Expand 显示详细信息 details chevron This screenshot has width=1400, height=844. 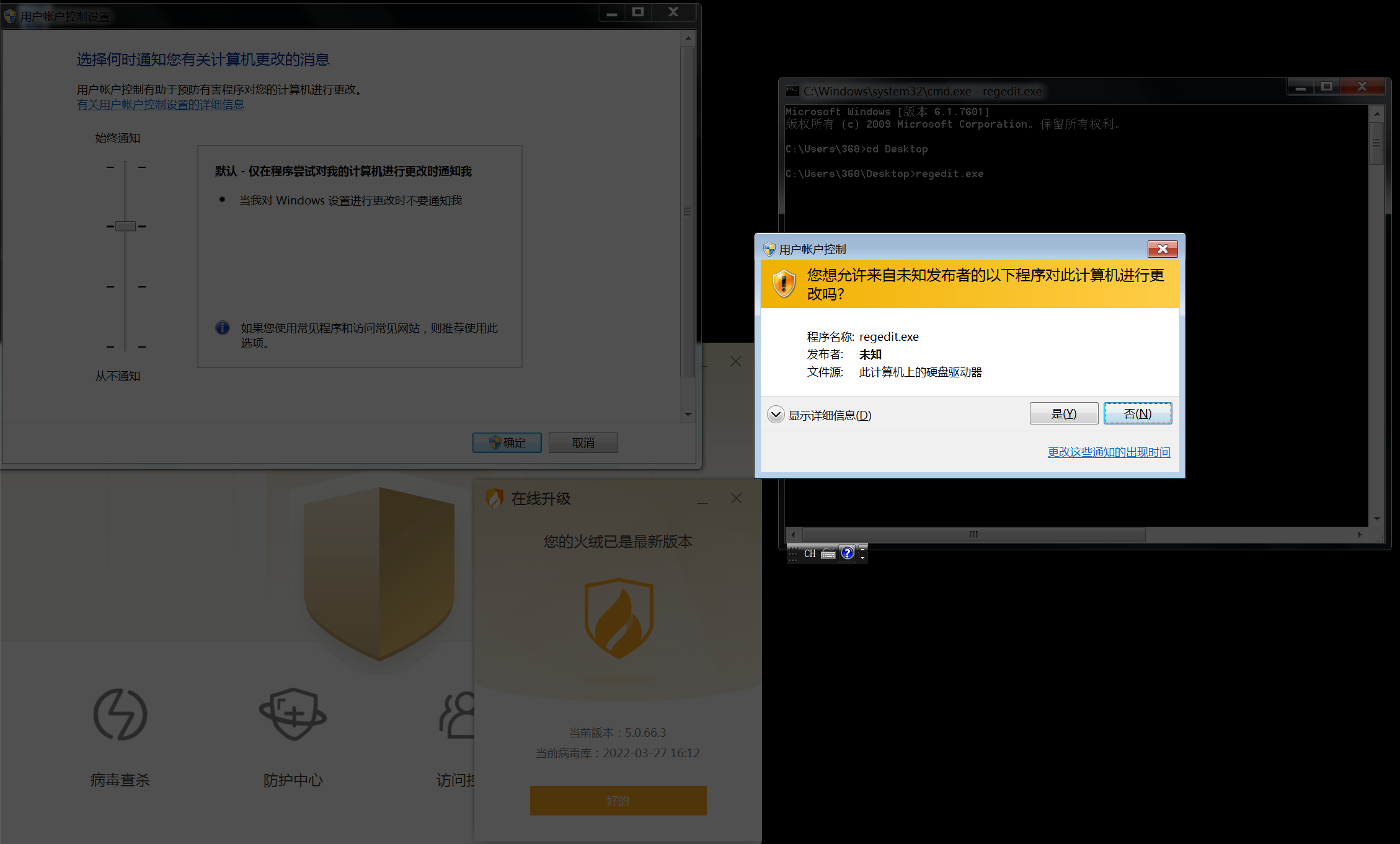tap(776, 415)
